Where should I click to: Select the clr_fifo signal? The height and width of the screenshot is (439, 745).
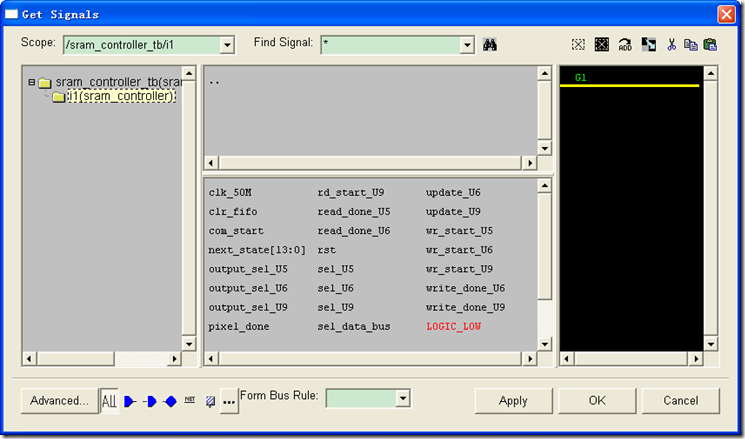[x=233, y=212]
